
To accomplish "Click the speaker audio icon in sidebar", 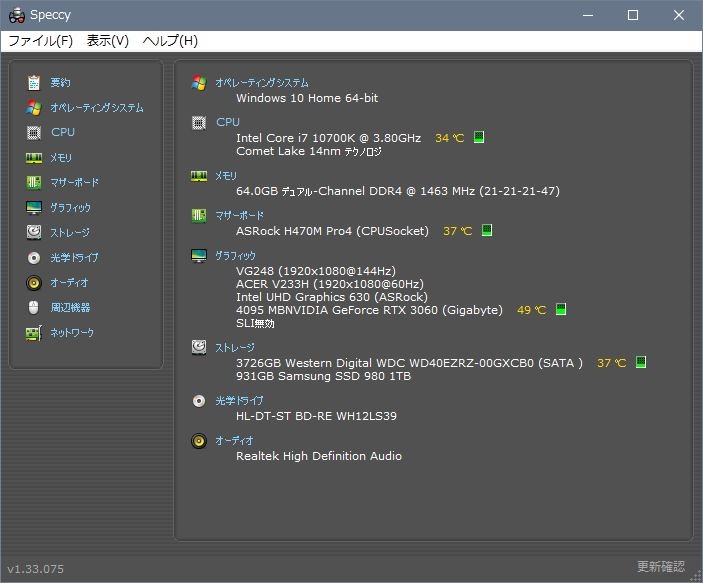I will point(34,283).
